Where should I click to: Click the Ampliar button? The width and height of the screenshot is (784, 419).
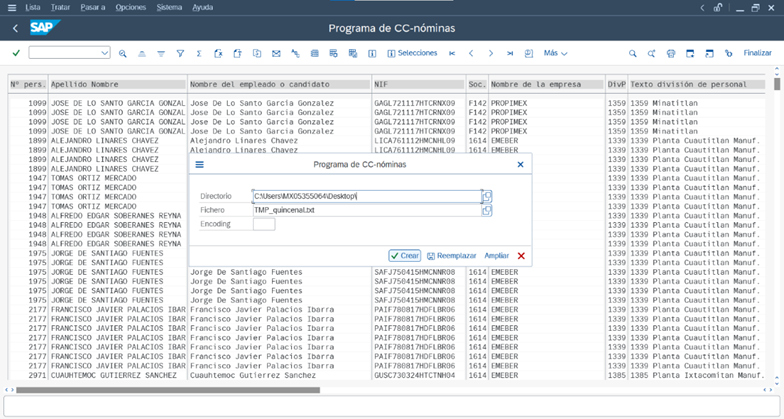(497, 256)
